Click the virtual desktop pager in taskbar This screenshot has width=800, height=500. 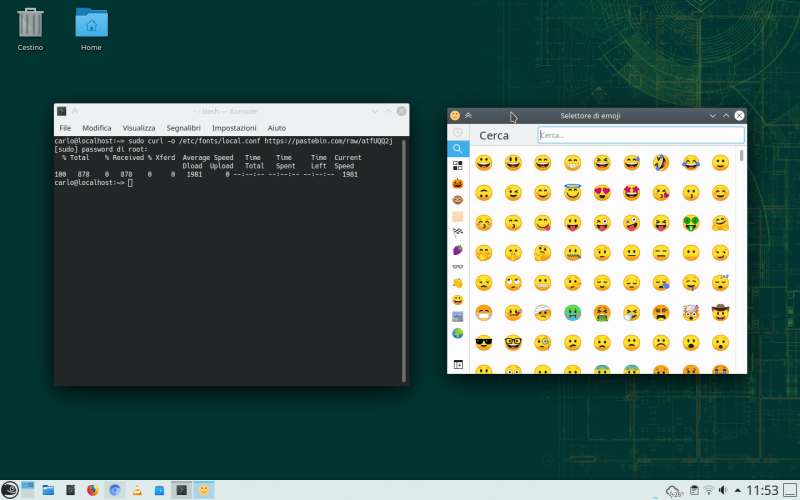pyautogui.click(x=28, y=490)
